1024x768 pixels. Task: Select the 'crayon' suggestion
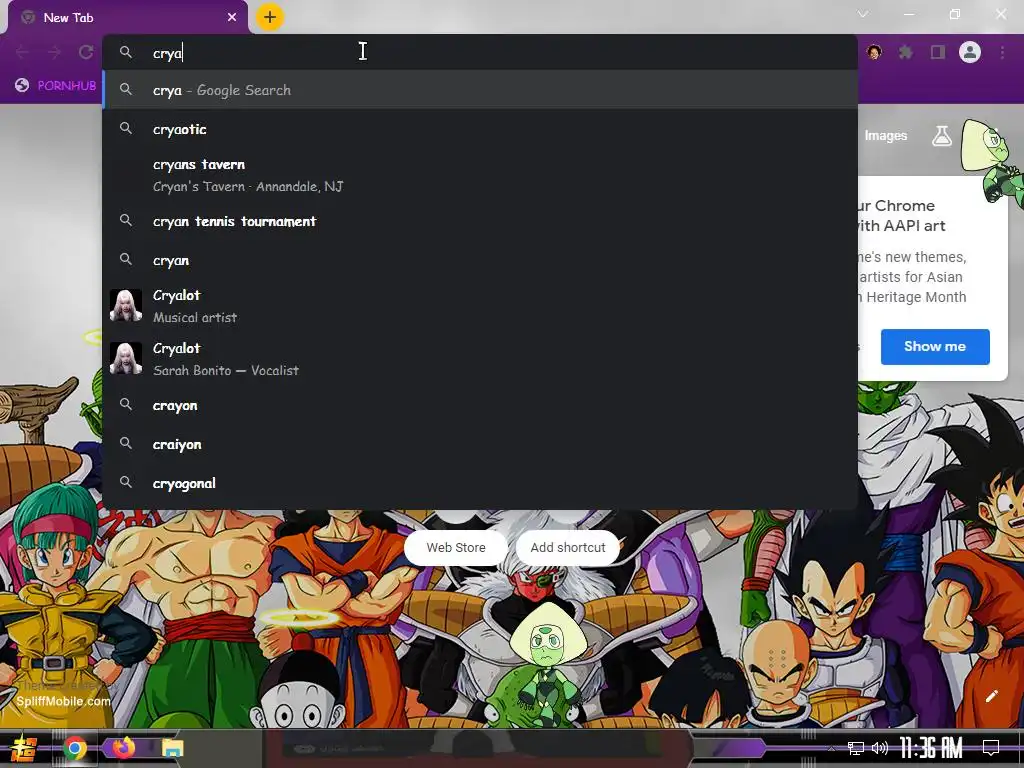(480, 406)
